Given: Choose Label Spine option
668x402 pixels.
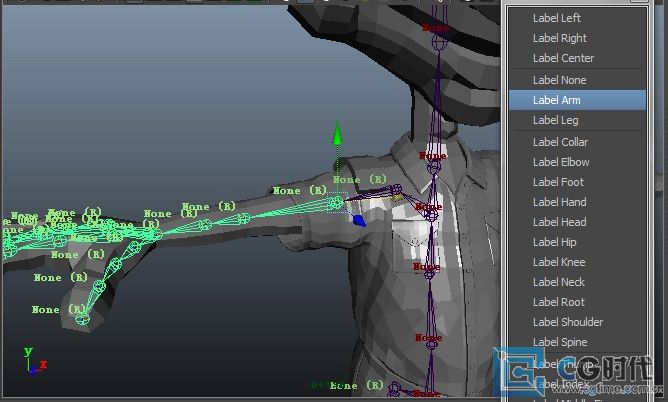Looking at the screenshot, I should (x=577, y=342).
